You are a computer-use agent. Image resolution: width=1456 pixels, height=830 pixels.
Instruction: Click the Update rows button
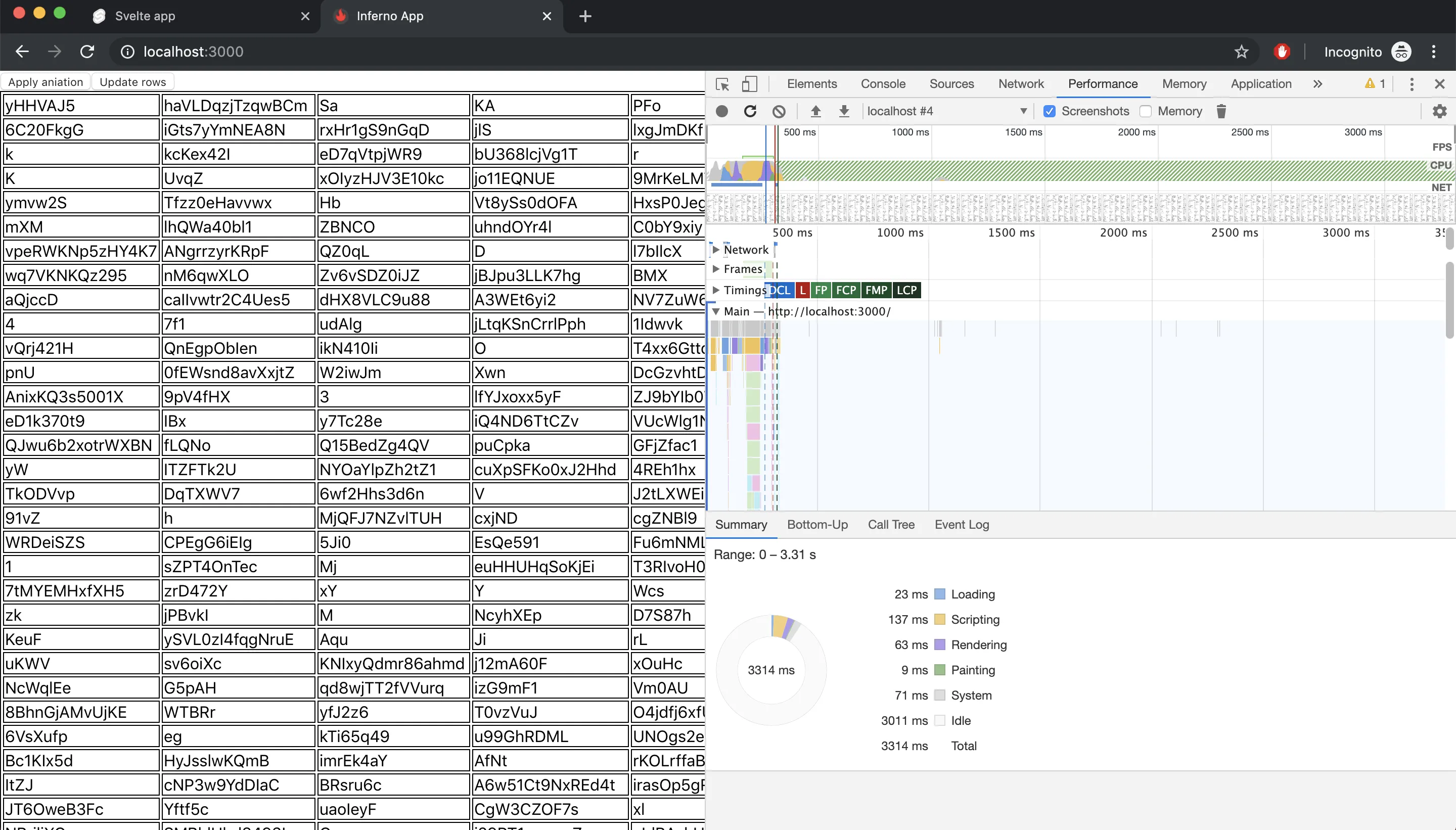pyautogui.click(x=133, y=82)
